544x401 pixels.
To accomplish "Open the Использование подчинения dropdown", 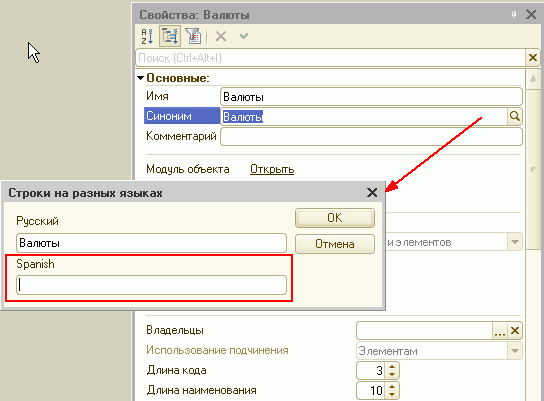I will (515, 351).
